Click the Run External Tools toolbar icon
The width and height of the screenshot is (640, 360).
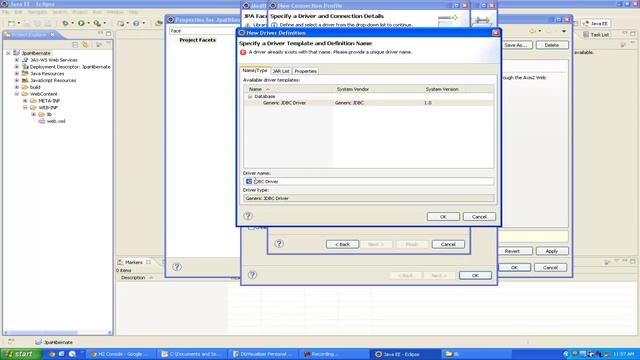(97, 23)
